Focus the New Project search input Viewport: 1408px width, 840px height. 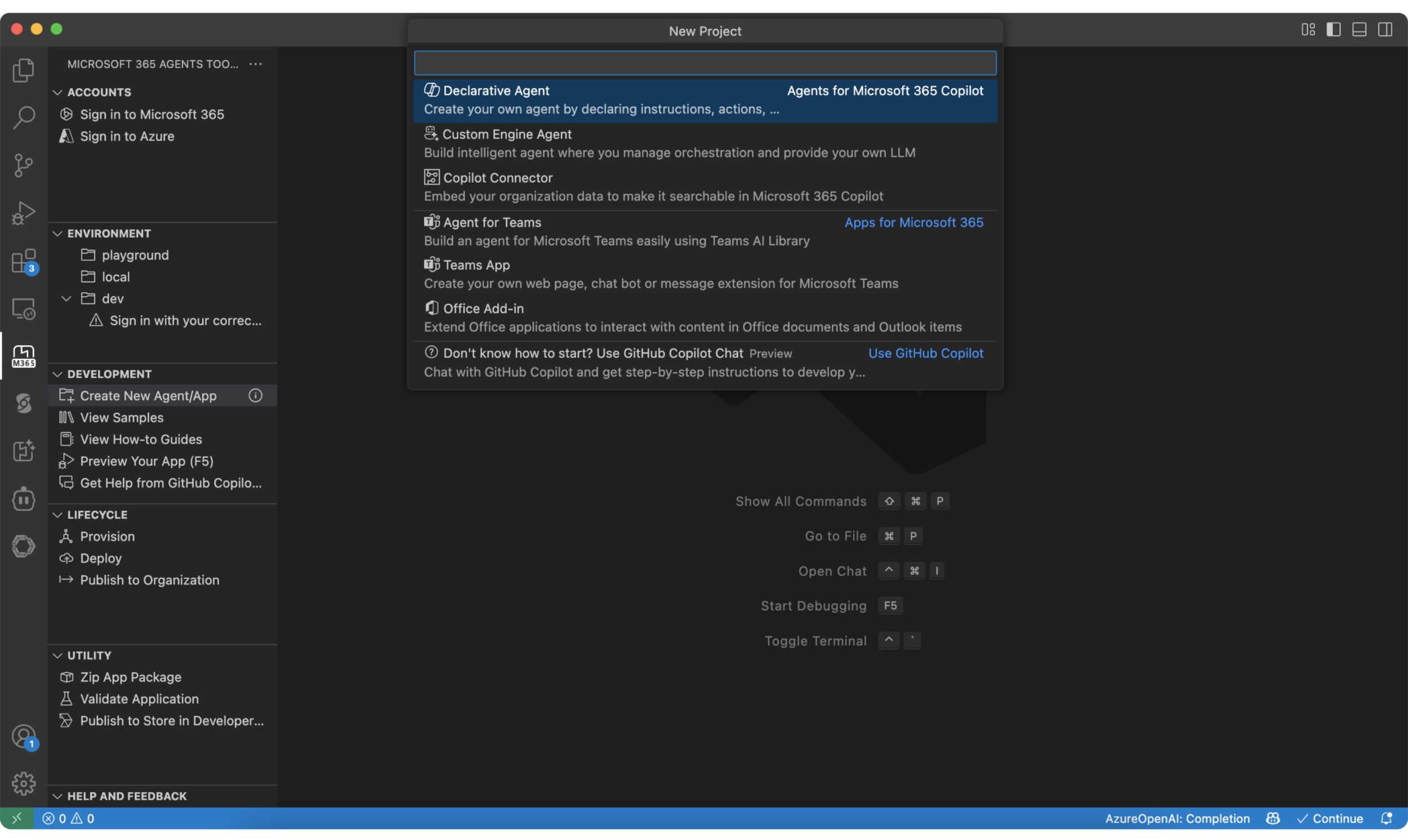click(705, 63)
